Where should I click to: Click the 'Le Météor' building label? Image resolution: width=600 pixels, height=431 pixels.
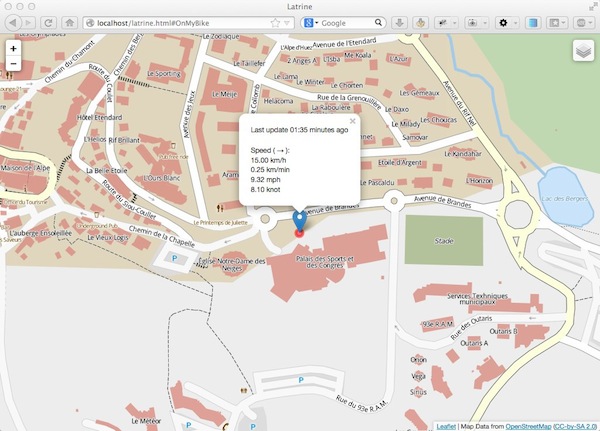click(x=146, y=421)
